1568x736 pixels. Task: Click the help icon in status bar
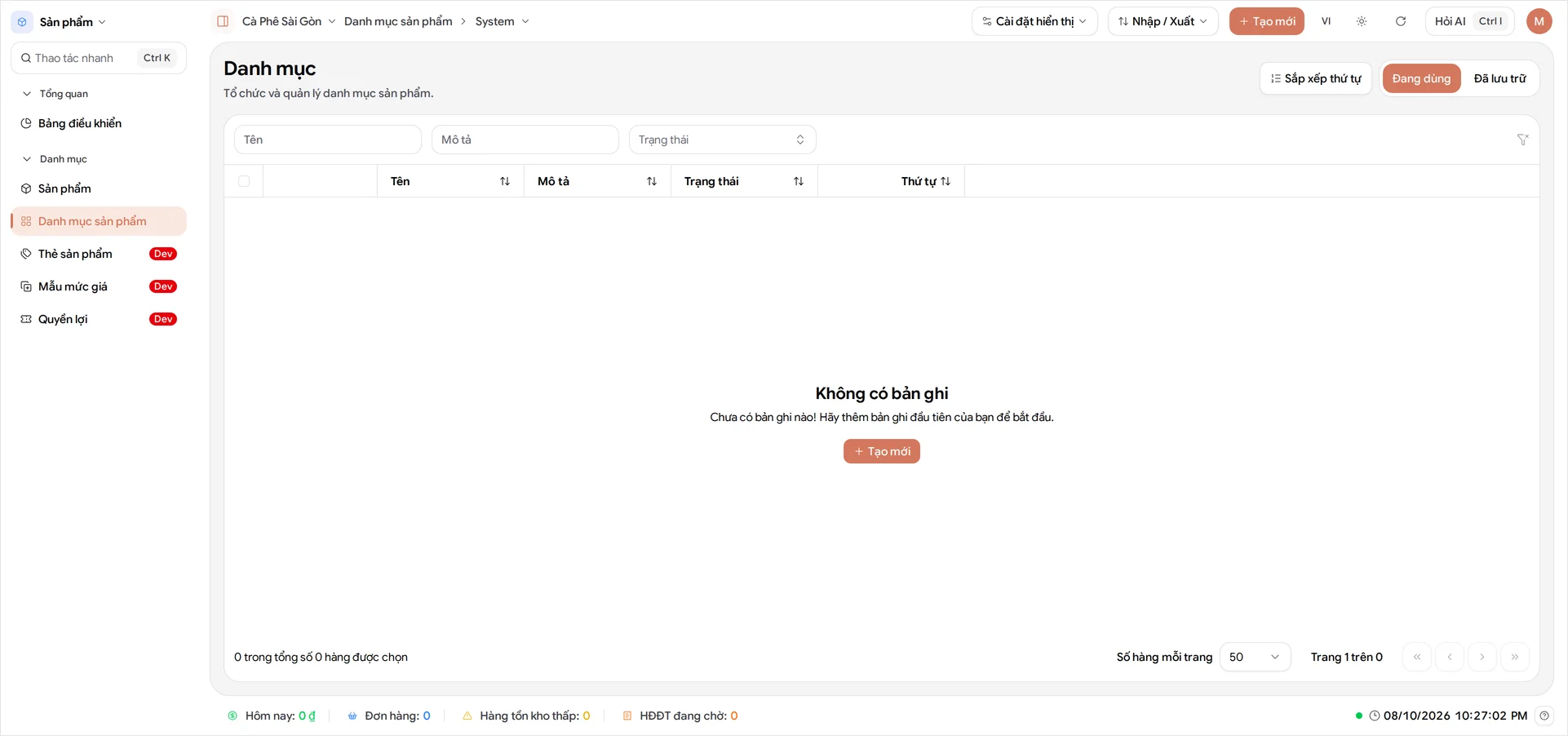point(1544,716)
